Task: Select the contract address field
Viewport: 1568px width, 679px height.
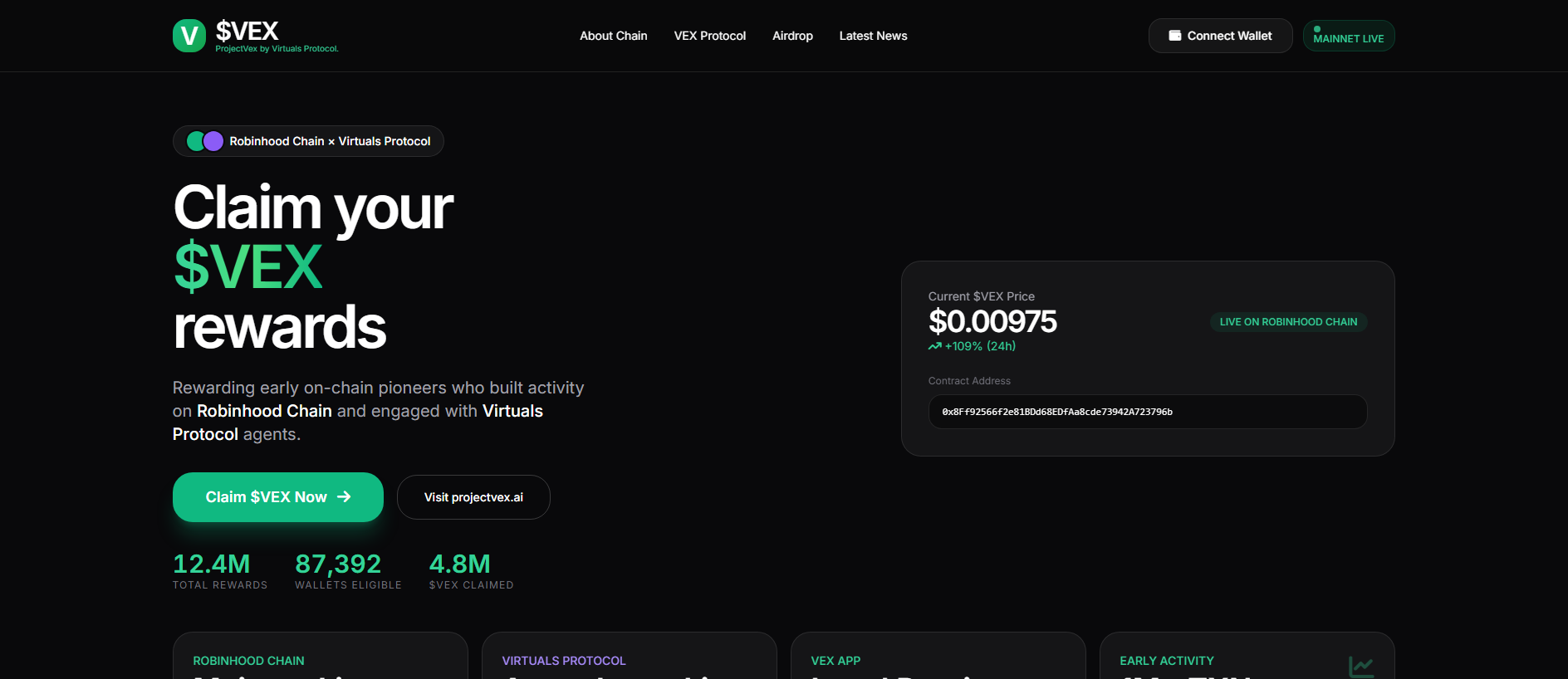Action: click(x=1148, y=412)
